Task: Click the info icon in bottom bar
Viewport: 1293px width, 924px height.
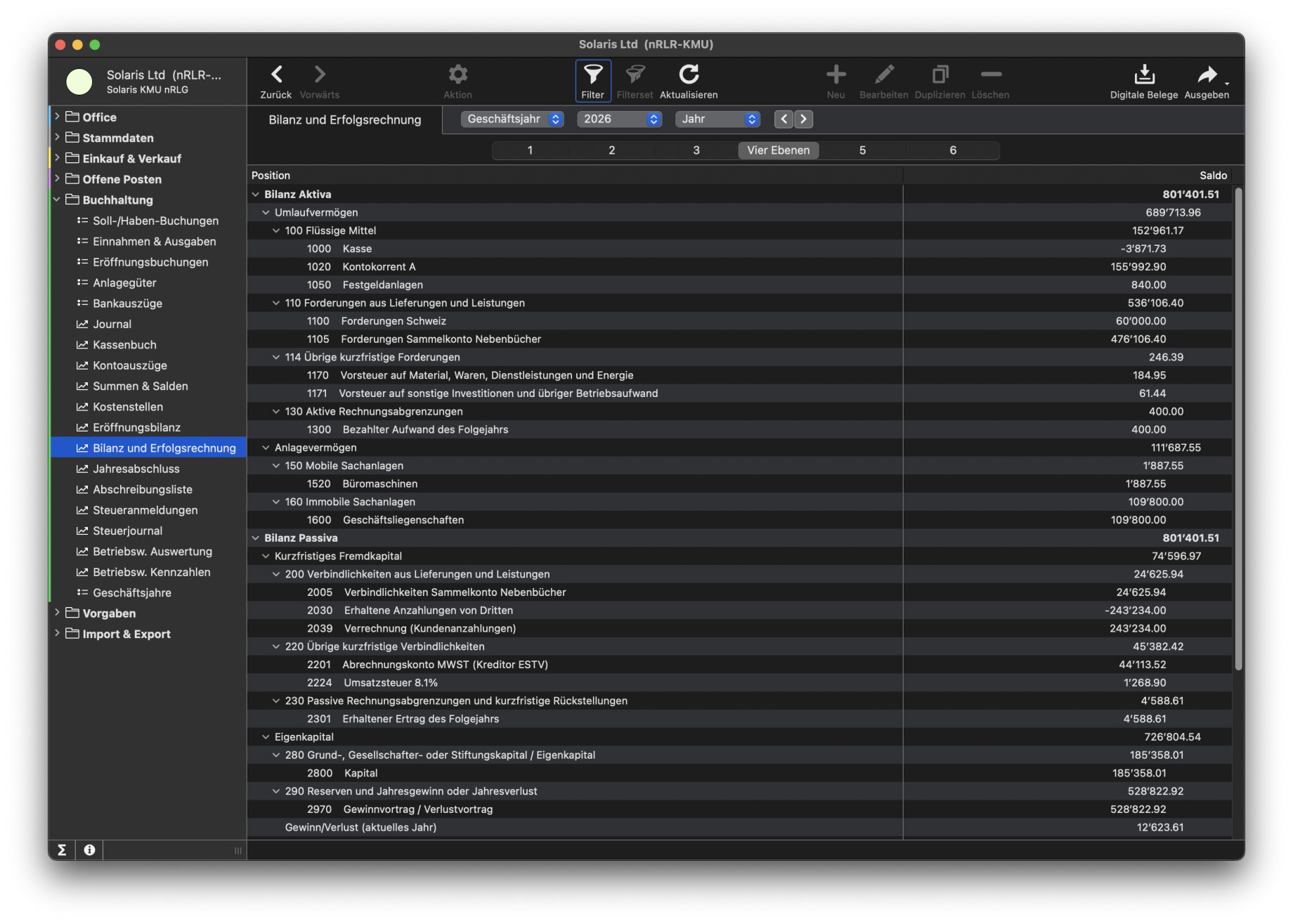Action: [x=89, y=850]
